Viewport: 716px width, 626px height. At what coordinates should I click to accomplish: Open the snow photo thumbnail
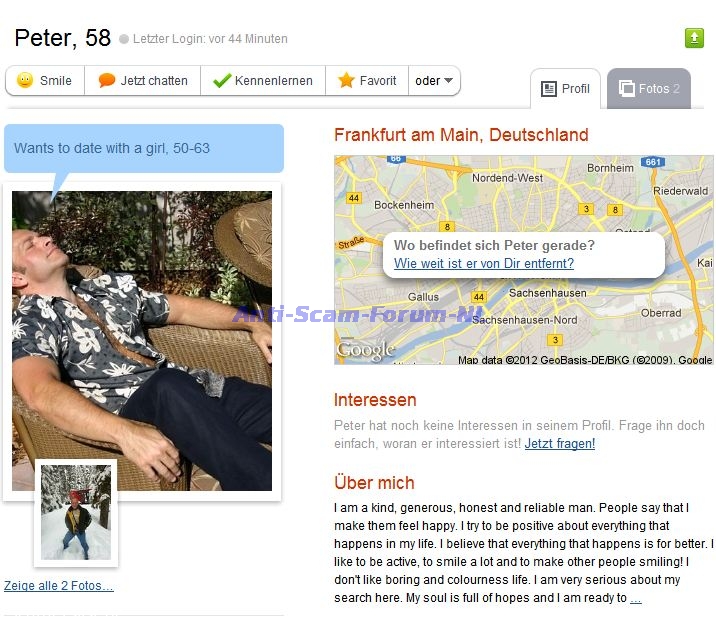[x=76, y=512]
